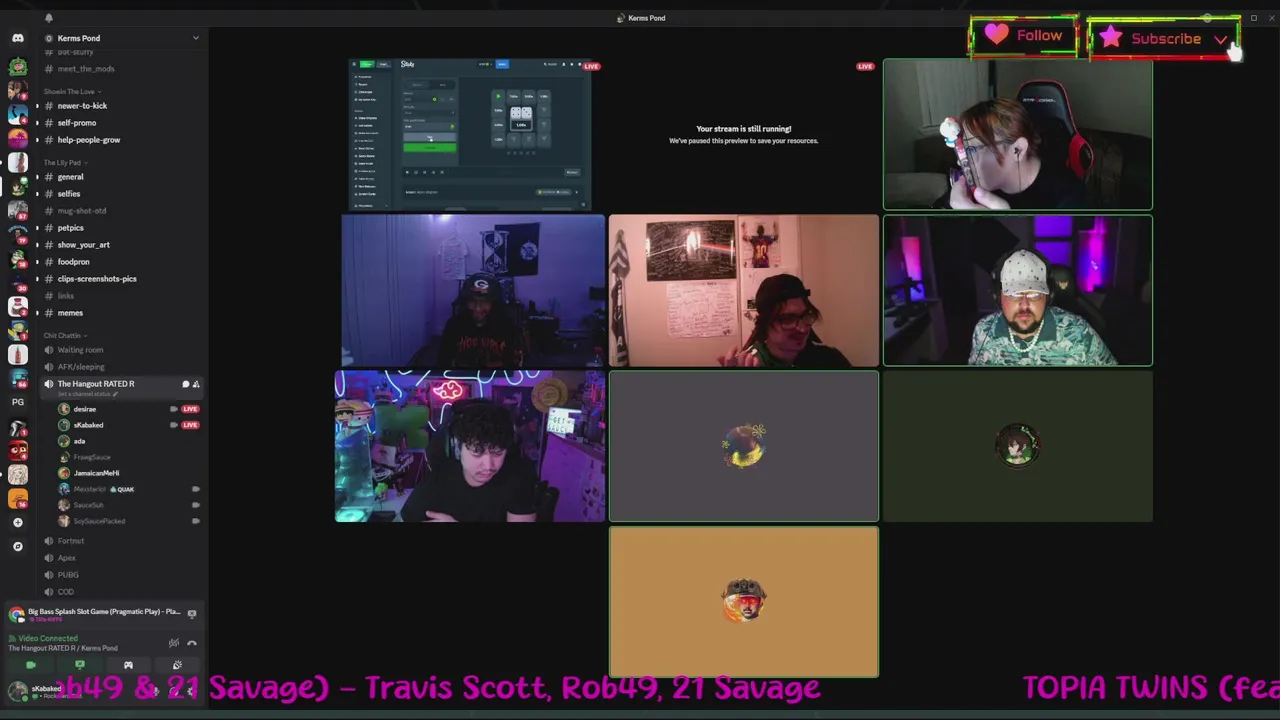Click the Follow button

click(x=1023, y=36)
